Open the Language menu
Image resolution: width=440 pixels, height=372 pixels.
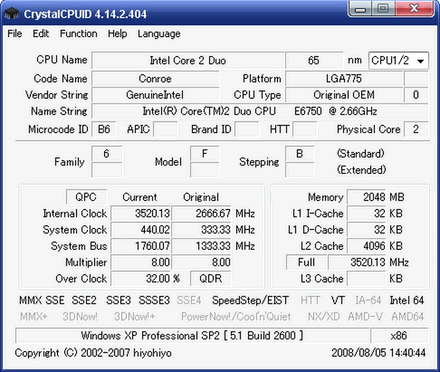point(159,34)
